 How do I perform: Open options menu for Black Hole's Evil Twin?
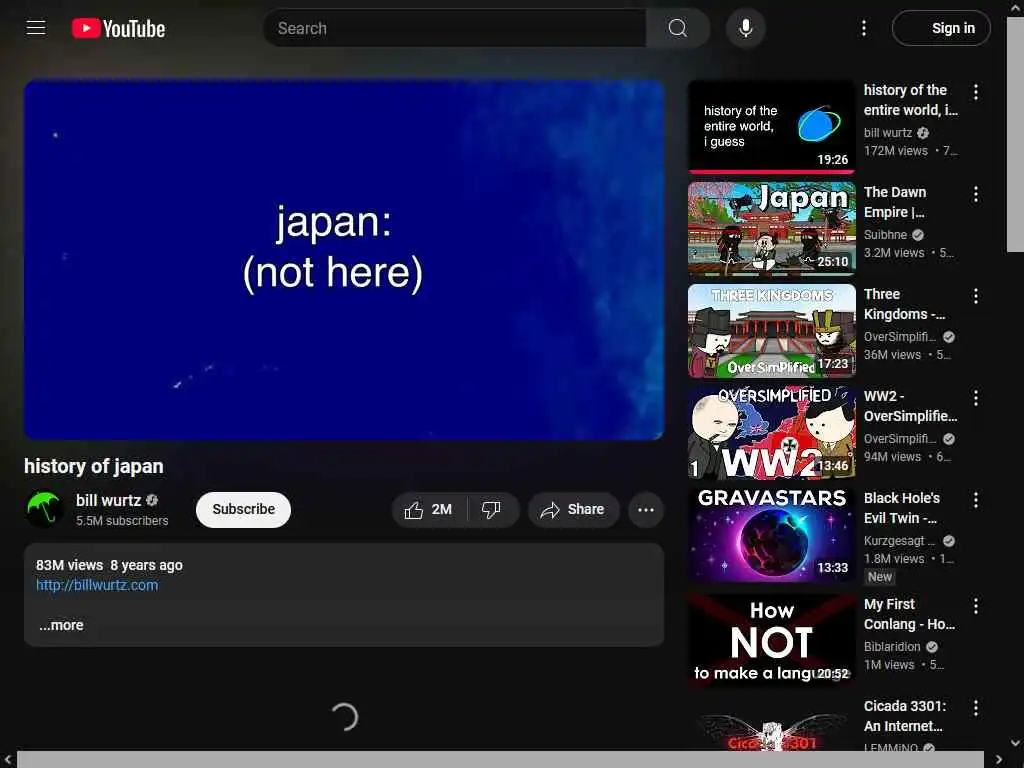pyautogui.click(x=976, y=500)
